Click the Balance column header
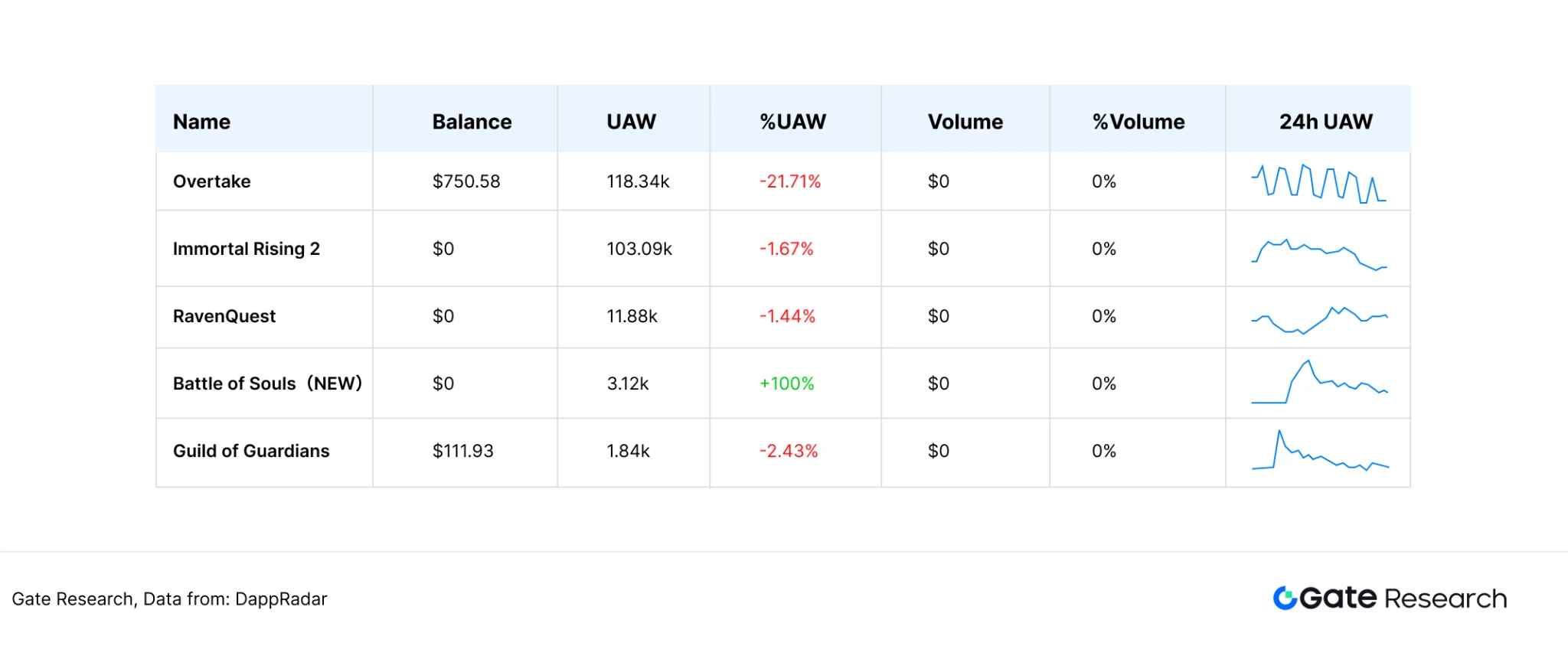 coord(472,122)
